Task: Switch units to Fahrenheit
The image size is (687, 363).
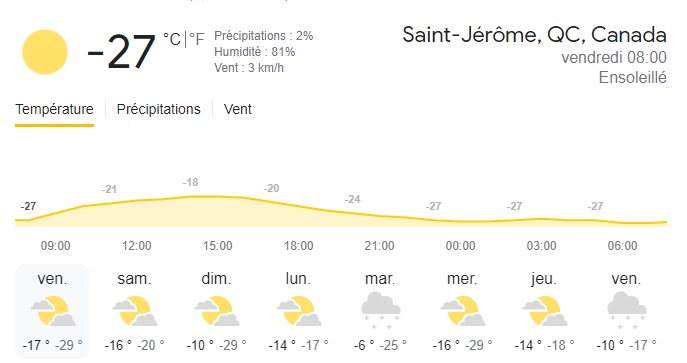Action: click(197, 39)
